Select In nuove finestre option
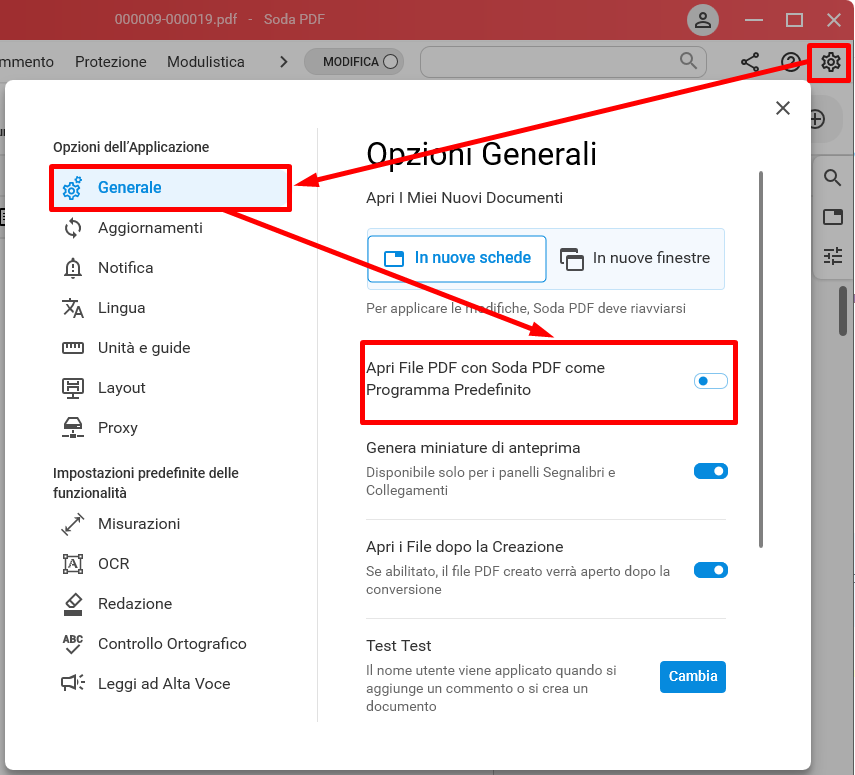Viewport: 855px width, 775px height. [635, 259]
